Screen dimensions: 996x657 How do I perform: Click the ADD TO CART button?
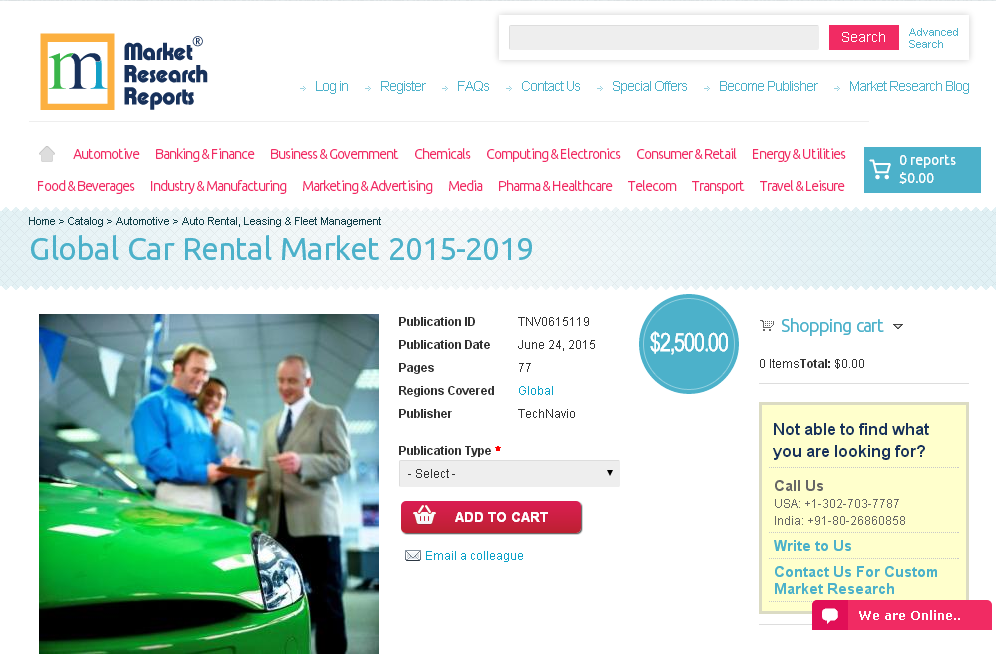pyautogui.click(x=491, y=517)
